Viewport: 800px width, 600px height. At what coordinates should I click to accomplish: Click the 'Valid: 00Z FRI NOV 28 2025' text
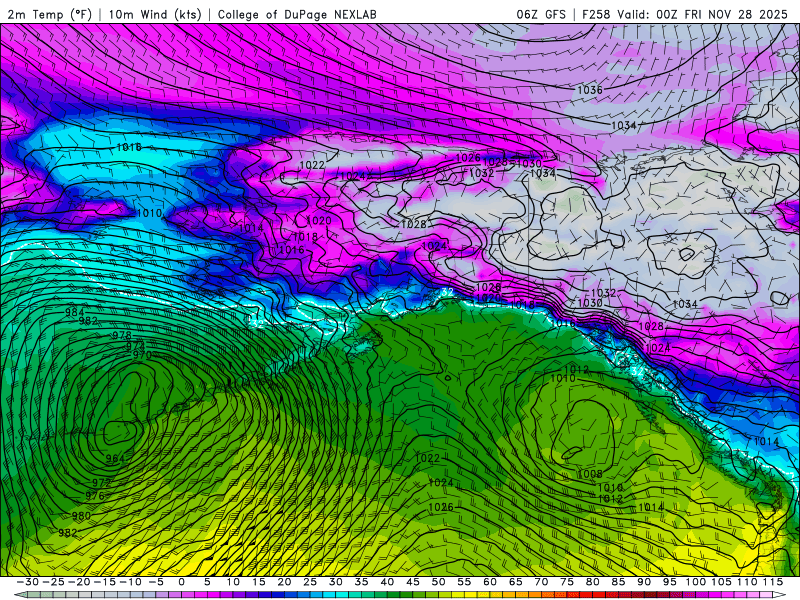[x=703, y=14]
